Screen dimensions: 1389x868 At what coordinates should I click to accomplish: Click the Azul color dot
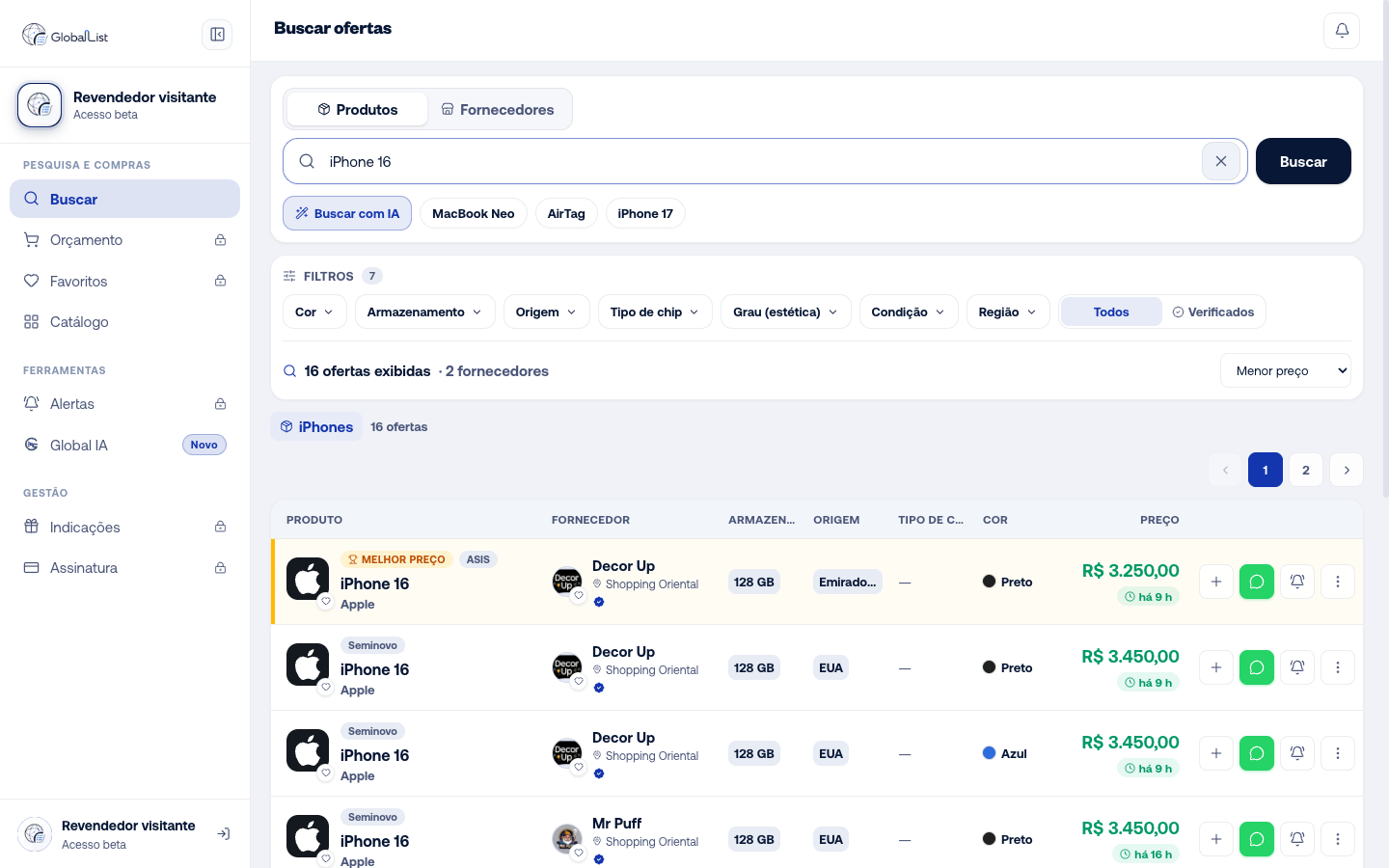pyautogui.click(x=989, y=753)
